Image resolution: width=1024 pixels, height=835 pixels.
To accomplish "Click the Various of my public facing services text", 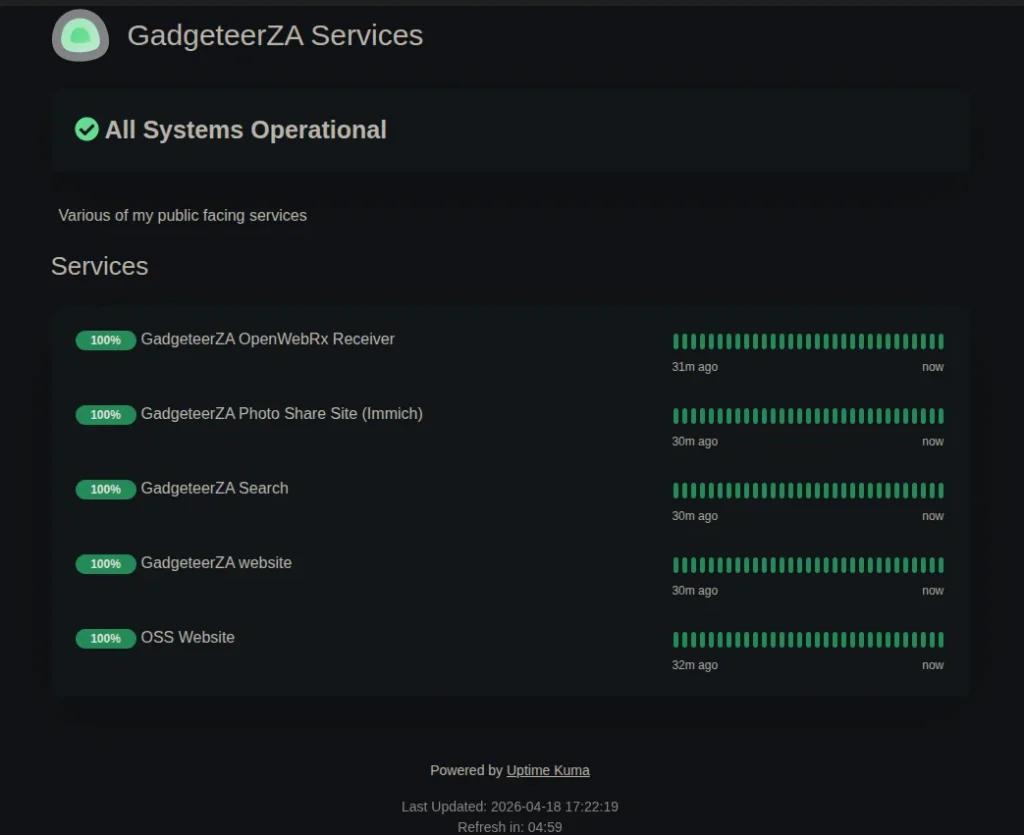I will 182,215.
